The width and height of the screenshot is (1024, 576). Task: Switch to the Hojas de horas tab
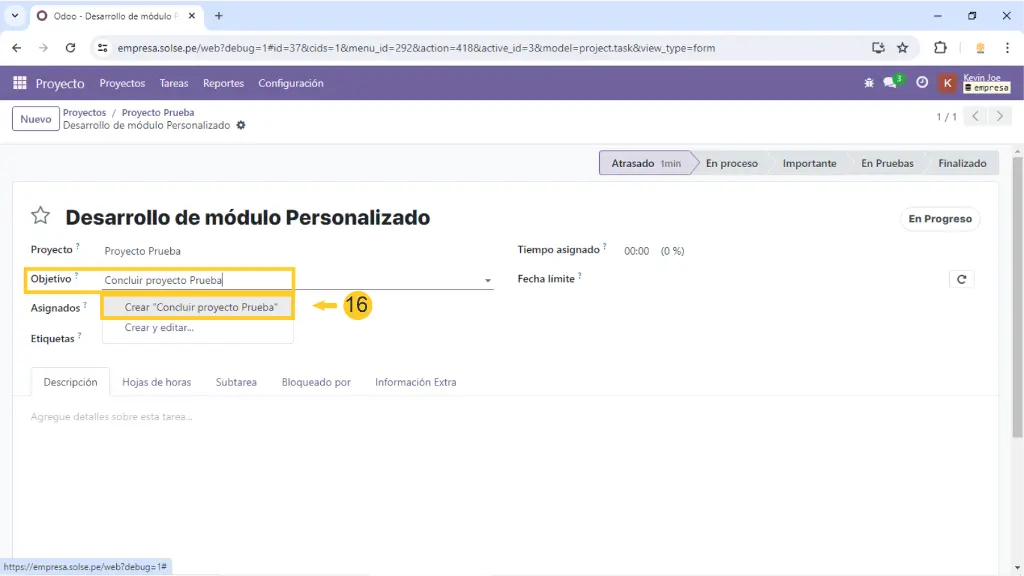[x=156, y=382]
